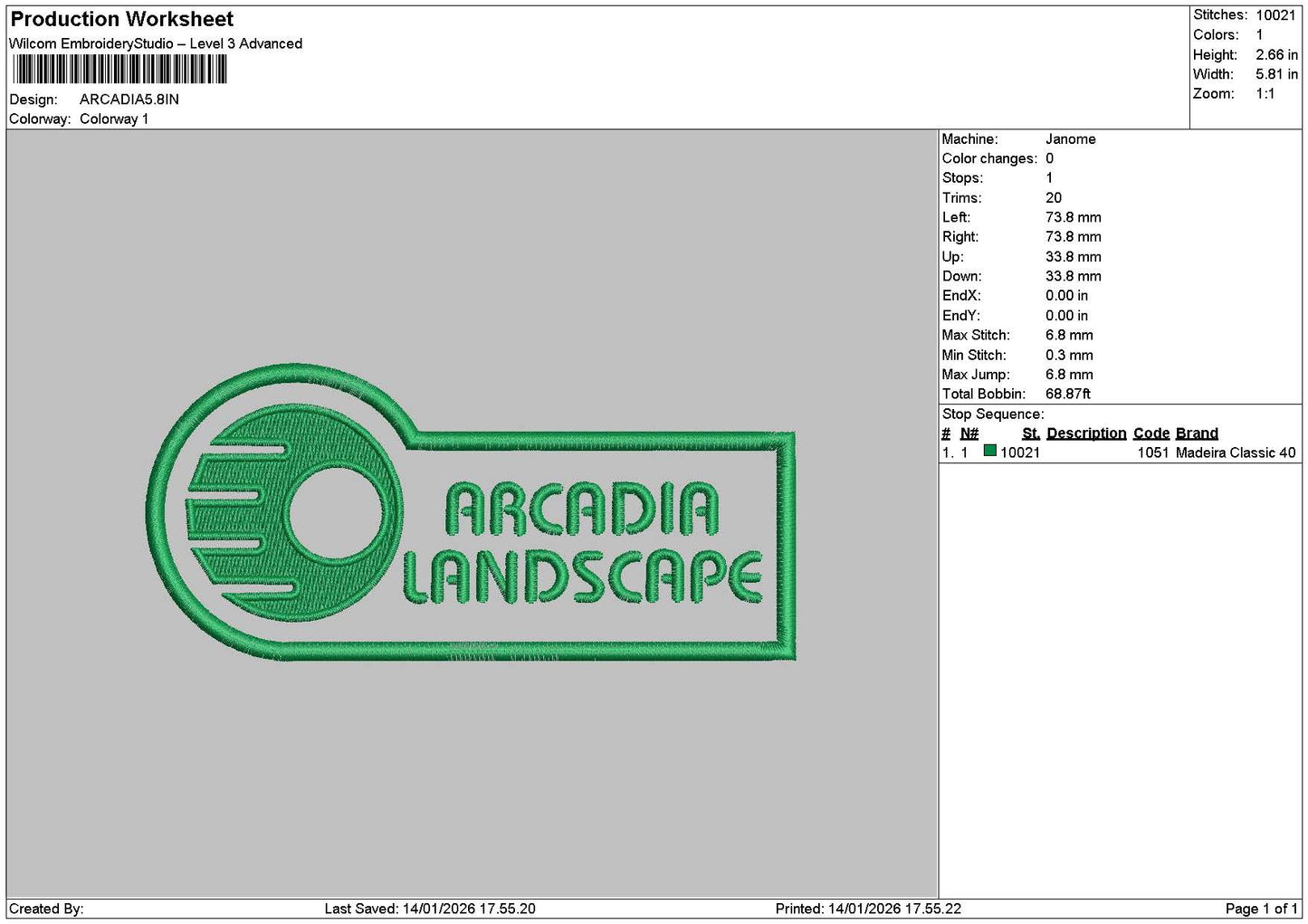Click the Zoom value '1:1'
1308x924 pixels.
(x=1265, y=93)
